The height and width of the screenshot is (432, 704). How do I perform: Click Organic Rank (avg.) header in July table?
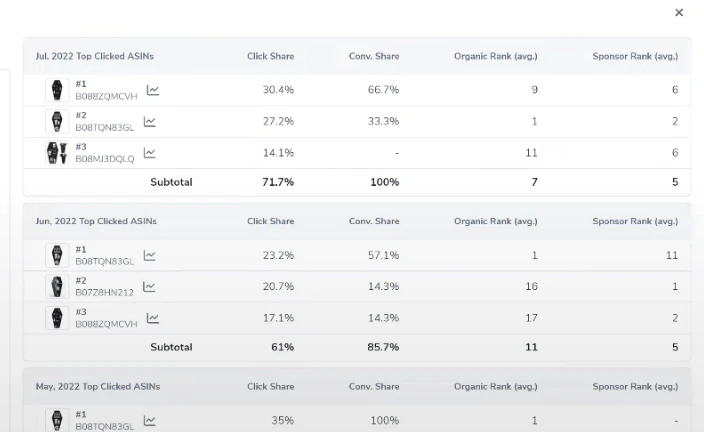click(496, 57)
